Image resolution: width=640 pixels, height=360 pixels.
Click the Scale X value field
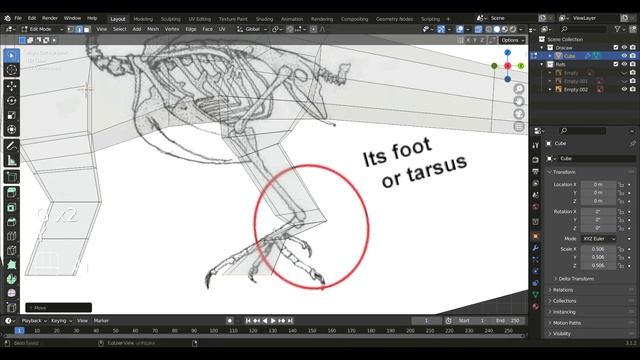[598, 249]
